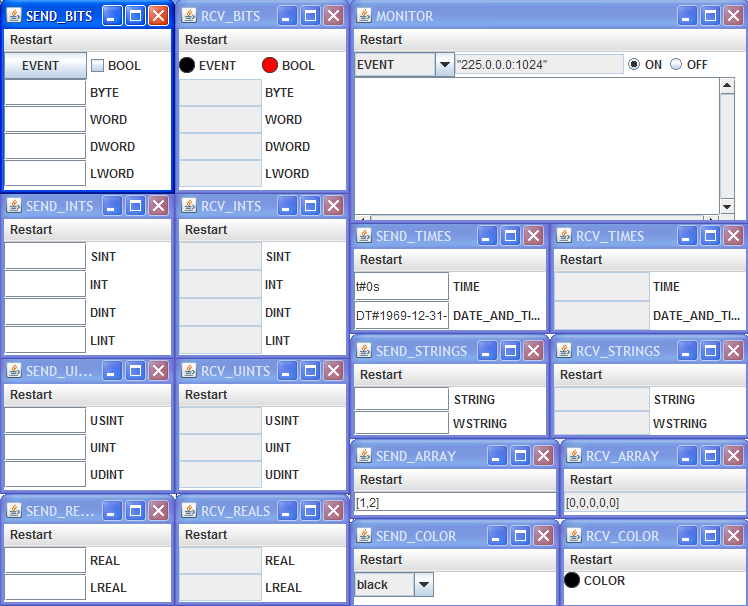Click the Java icon of RCV_ARRAY window
Viewport: 748px width, 606px height.
(x=574, y=456)
